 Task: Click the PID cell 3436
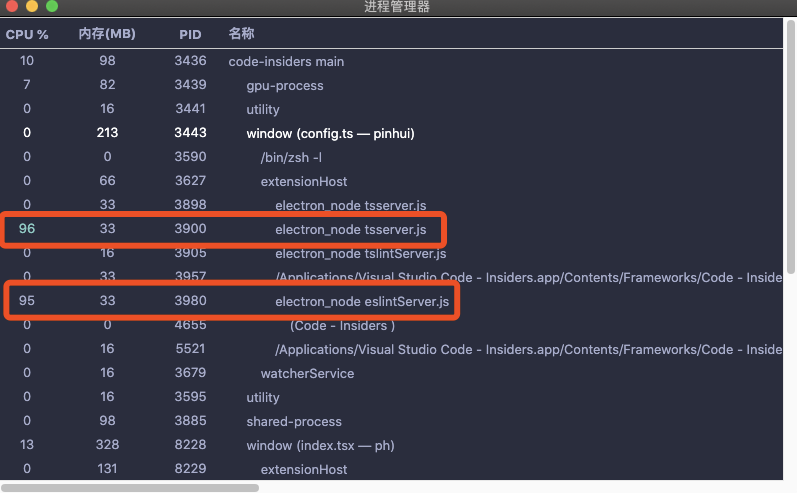[x=191, y=60]
